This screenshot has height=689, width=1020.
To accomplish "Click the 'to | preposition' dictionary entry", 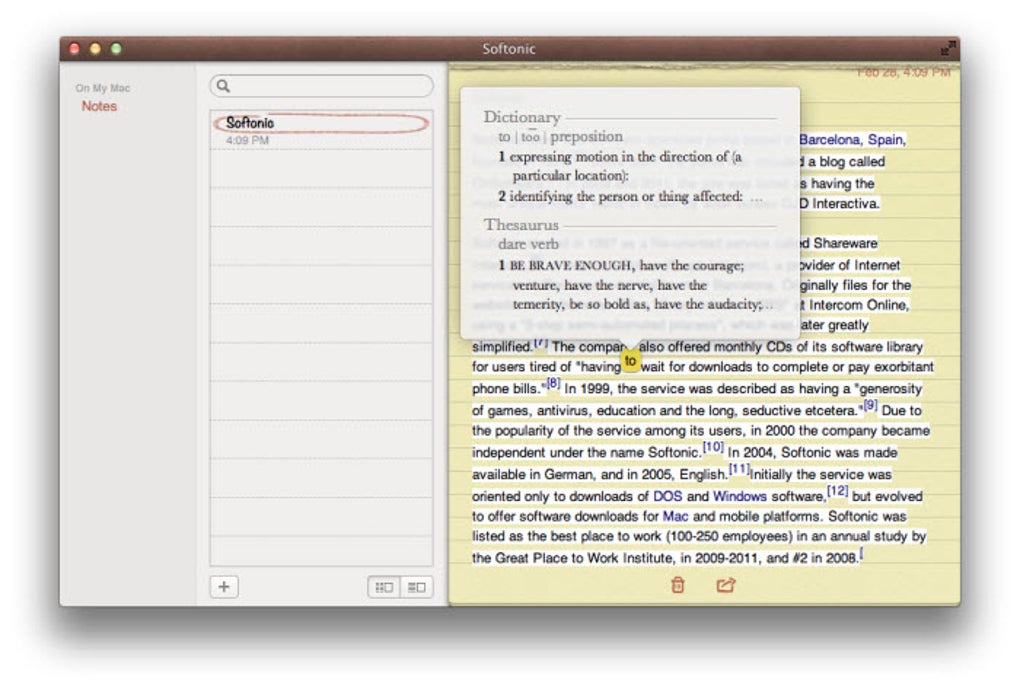I will point(561,137).
